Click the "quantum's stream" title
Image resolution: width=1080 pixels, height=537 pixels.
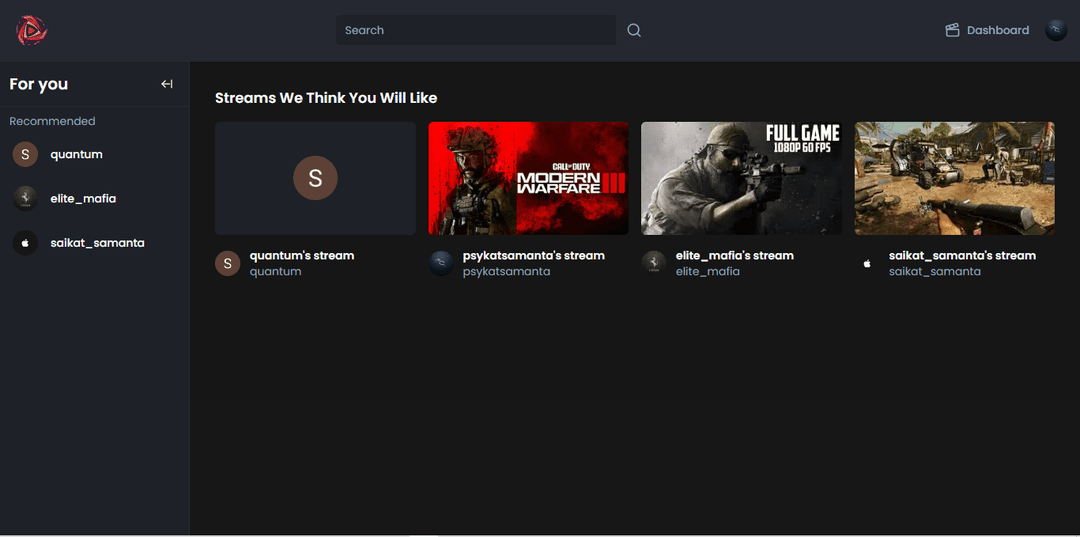tap(302, 255)
